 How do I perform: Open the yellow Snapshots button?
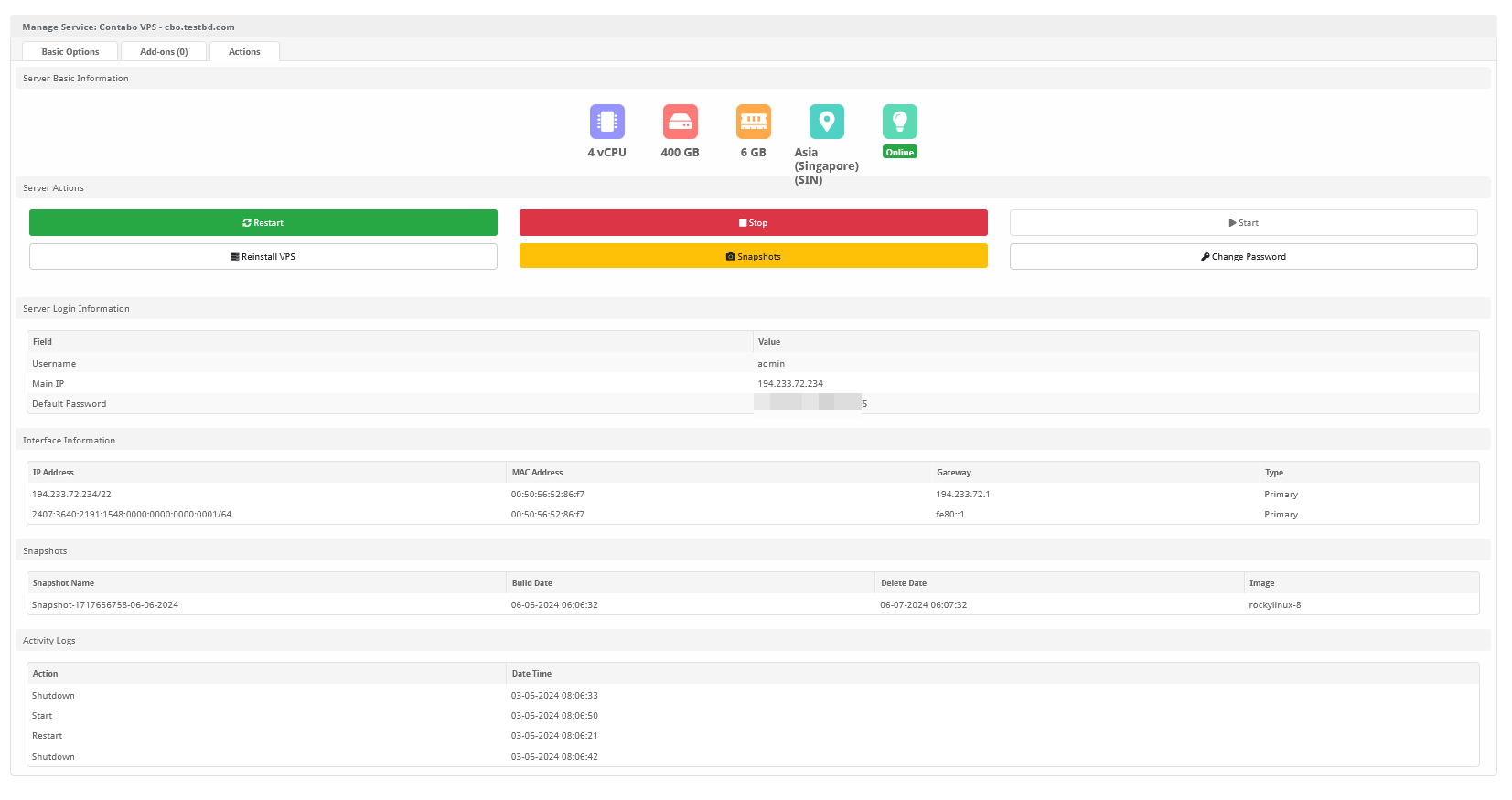click(x=754, y=257)
